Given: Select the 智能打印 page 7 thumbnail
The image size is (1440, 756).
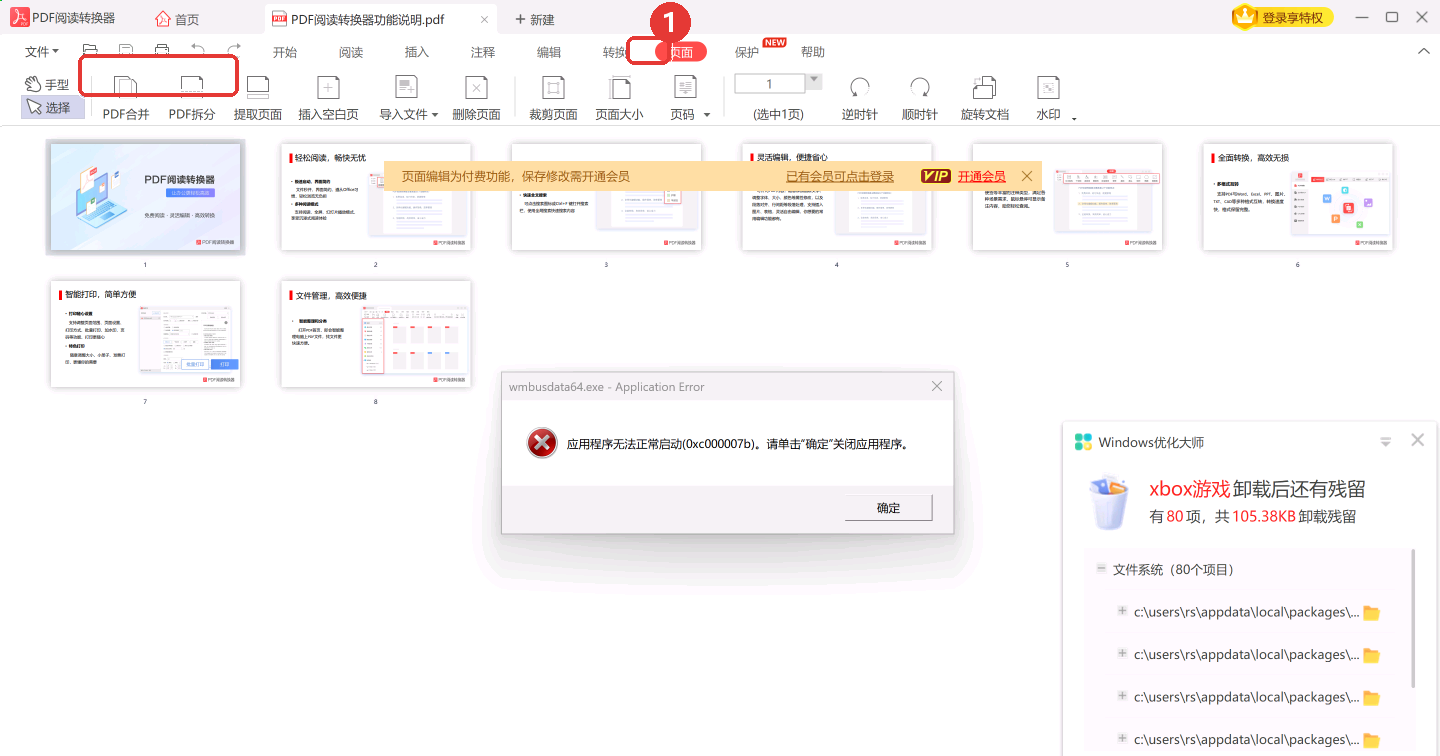Looking at the screenshot, I should click(145, 334).
